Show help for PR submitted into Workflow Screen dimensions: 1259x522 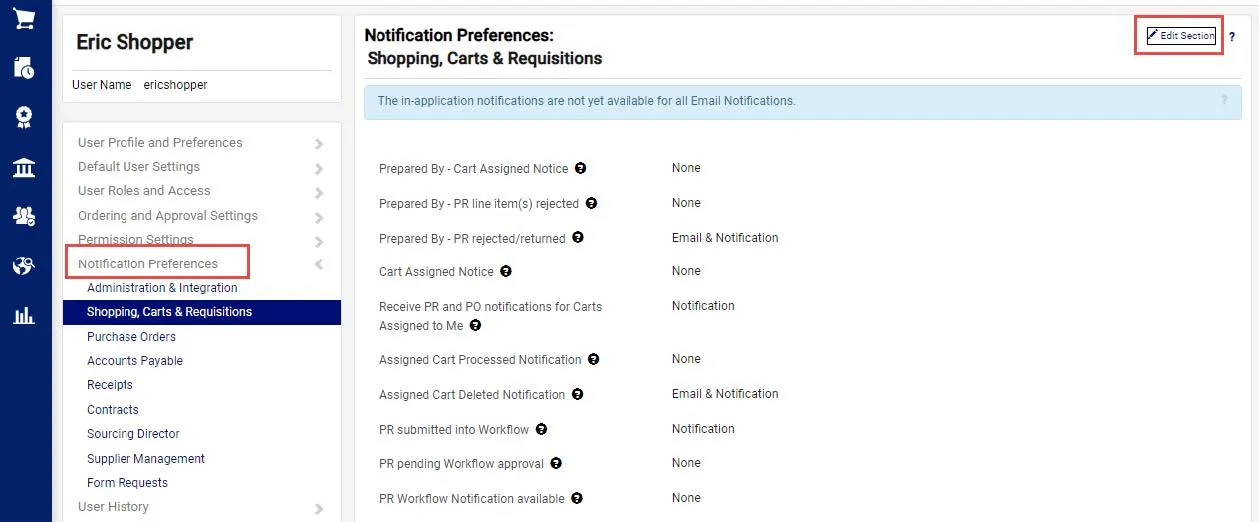tap(542, 429)
